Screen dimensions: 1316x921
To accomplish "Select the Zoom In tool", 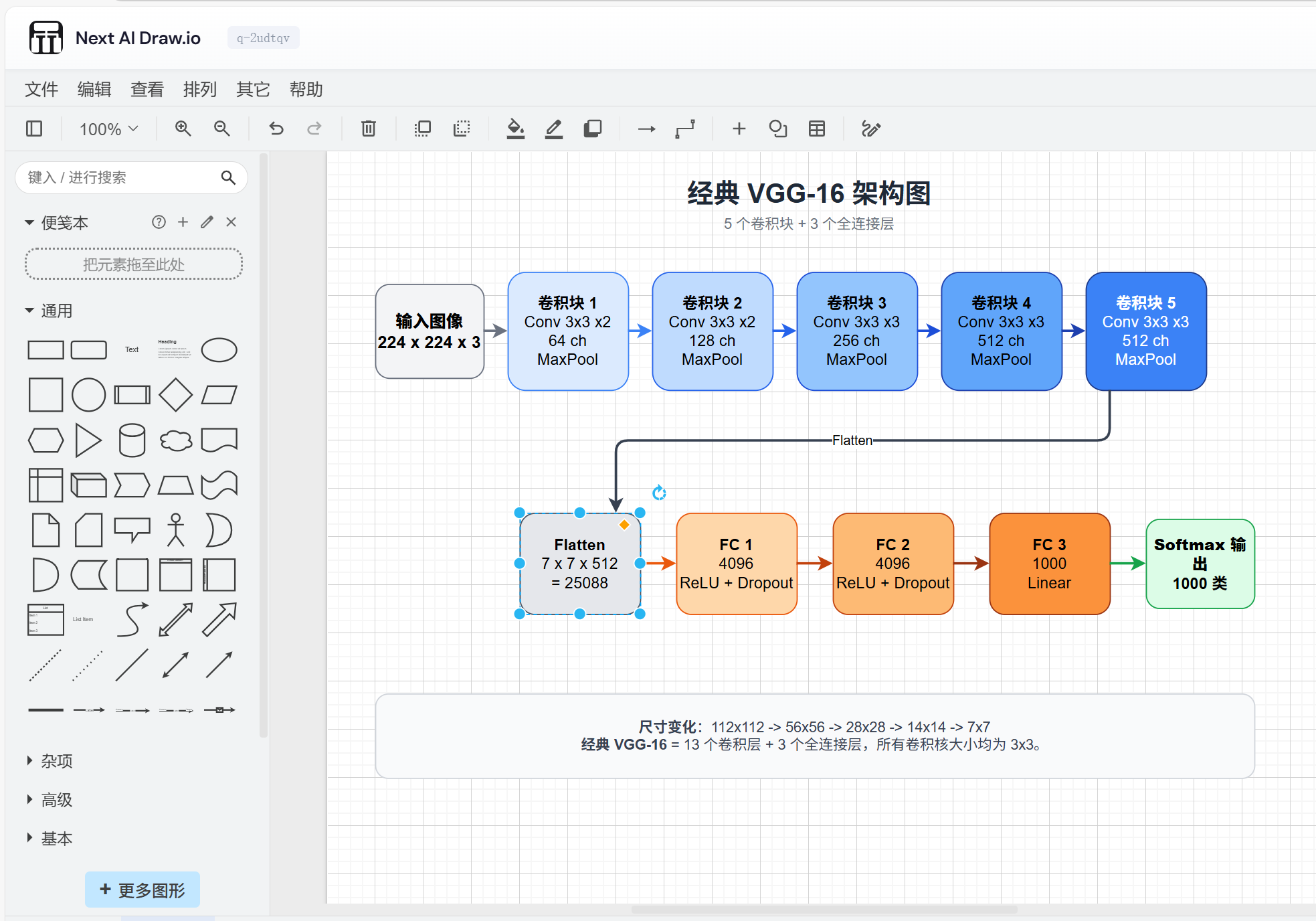I will click(x=183, y=129).
